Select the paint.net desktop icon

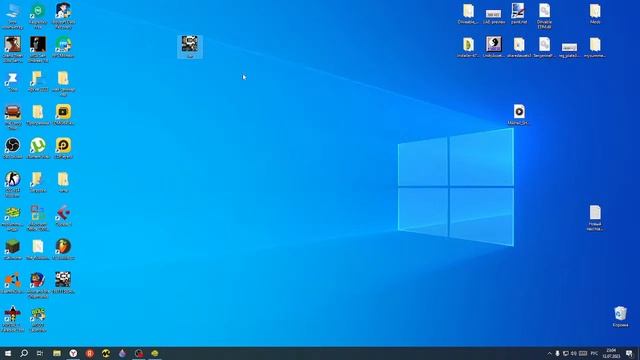coord(519,13)
